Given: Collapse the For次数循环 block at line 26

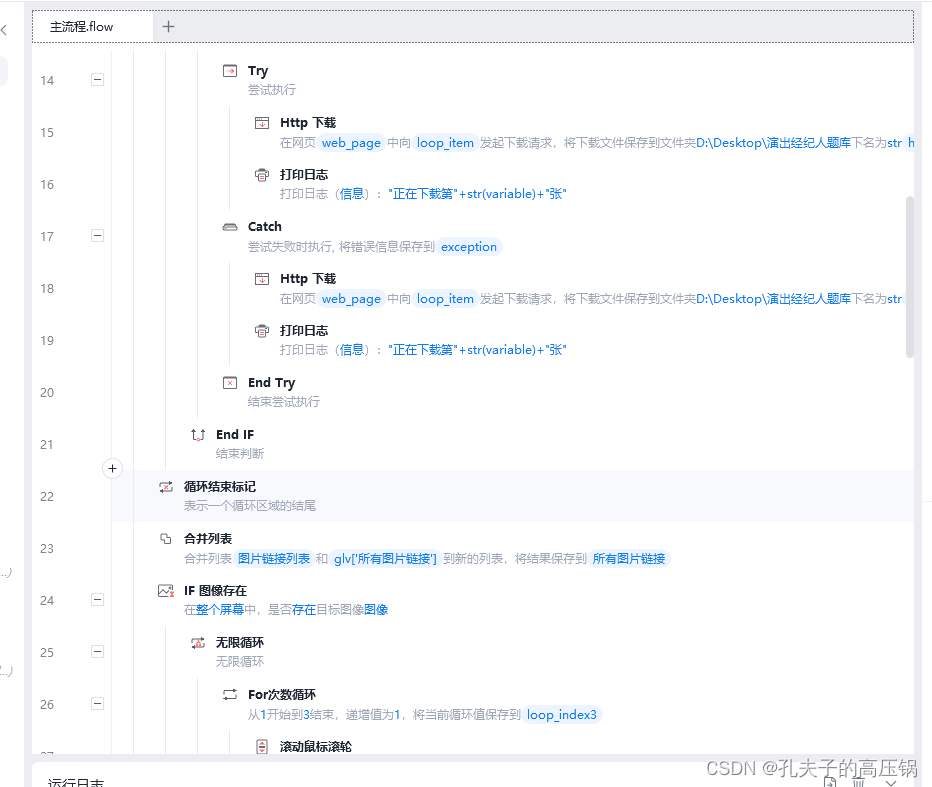Looking at the screenshot, I should [x=97, y=704].
